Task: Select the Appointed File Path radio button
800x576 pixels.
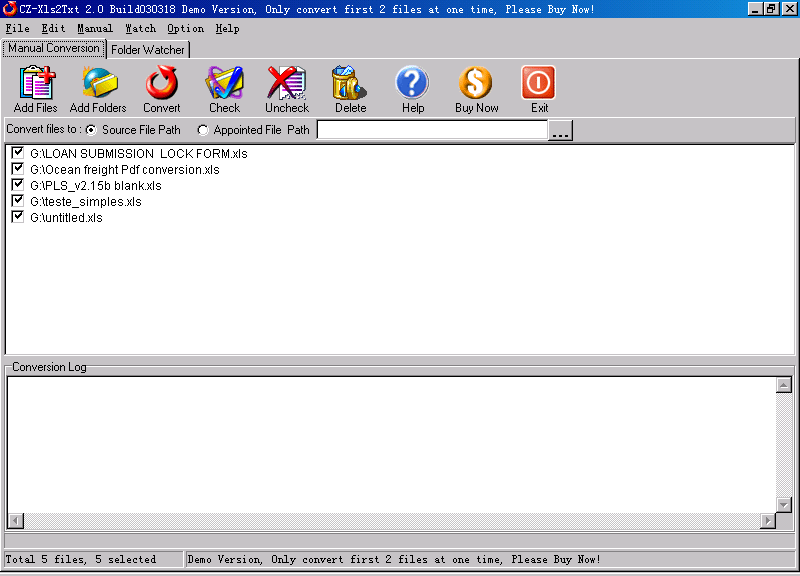Action: click(203, 131)
